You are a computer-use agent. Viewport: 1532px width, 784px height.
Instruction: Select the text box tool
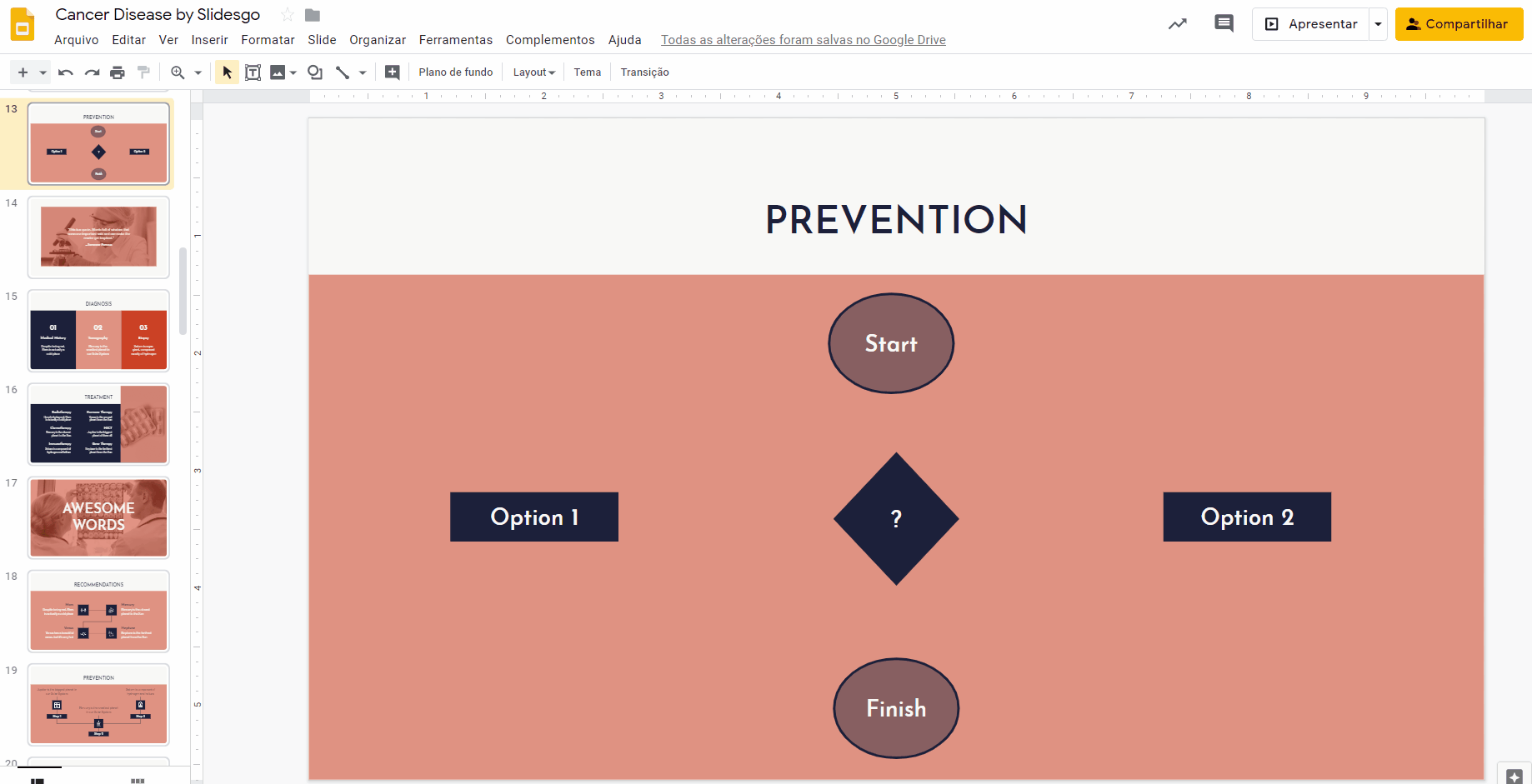(x=253, y=72)
